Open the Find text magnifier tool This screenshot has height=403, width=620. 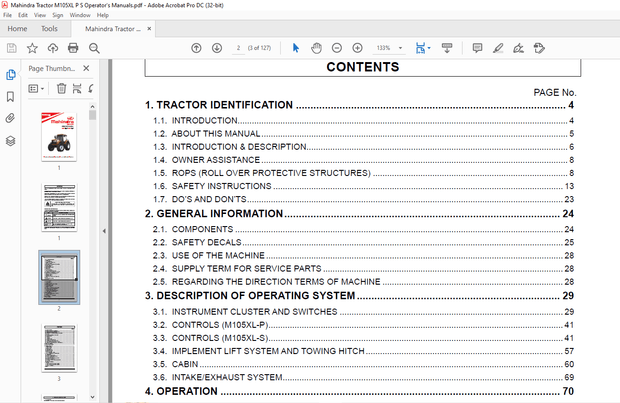[94, 48]
